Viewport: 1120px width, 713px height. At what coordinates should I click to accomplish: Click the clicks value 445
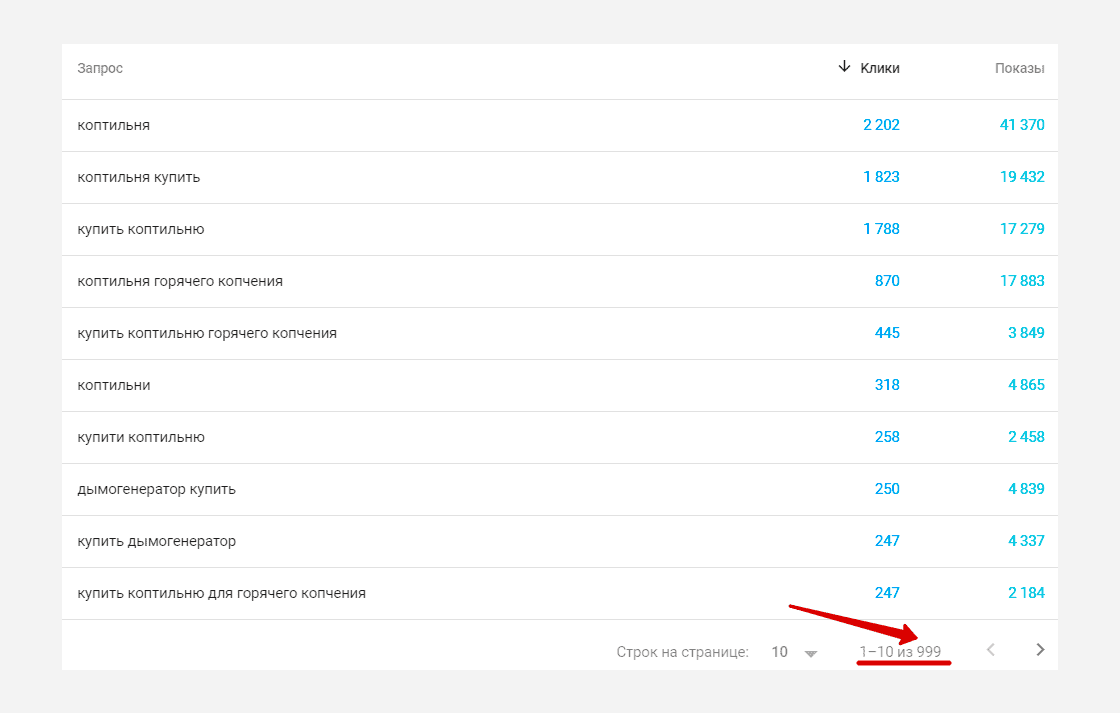click(887, 333)
